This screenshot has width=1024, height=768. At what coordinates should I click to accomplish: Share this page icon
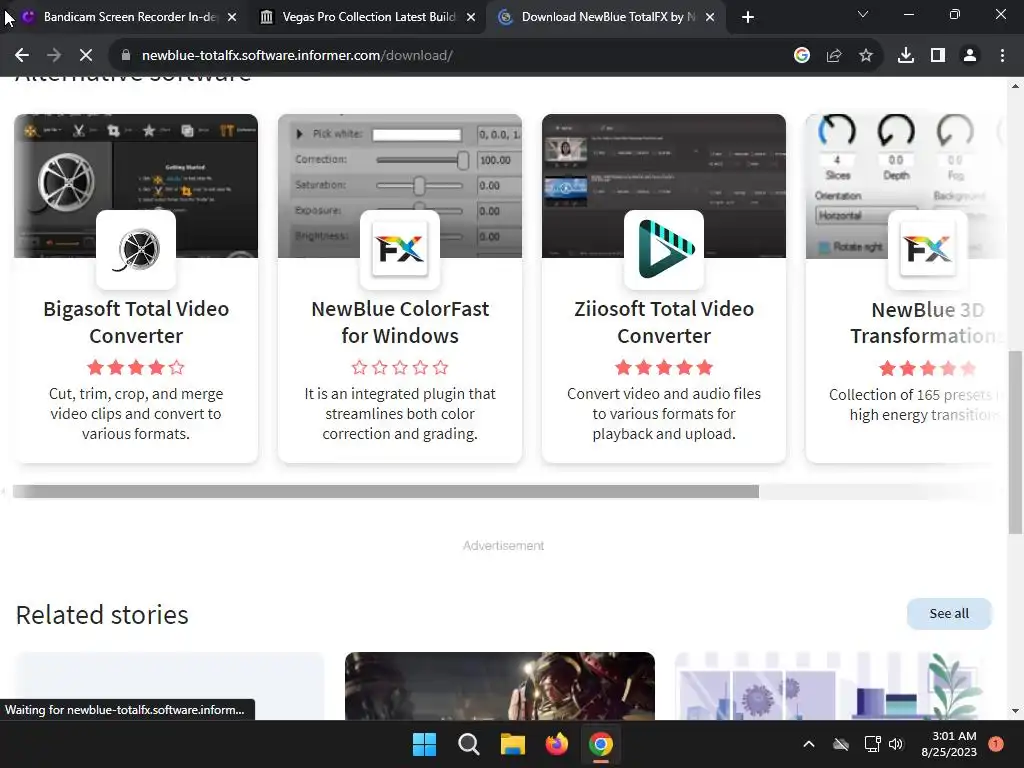[833, 56]
